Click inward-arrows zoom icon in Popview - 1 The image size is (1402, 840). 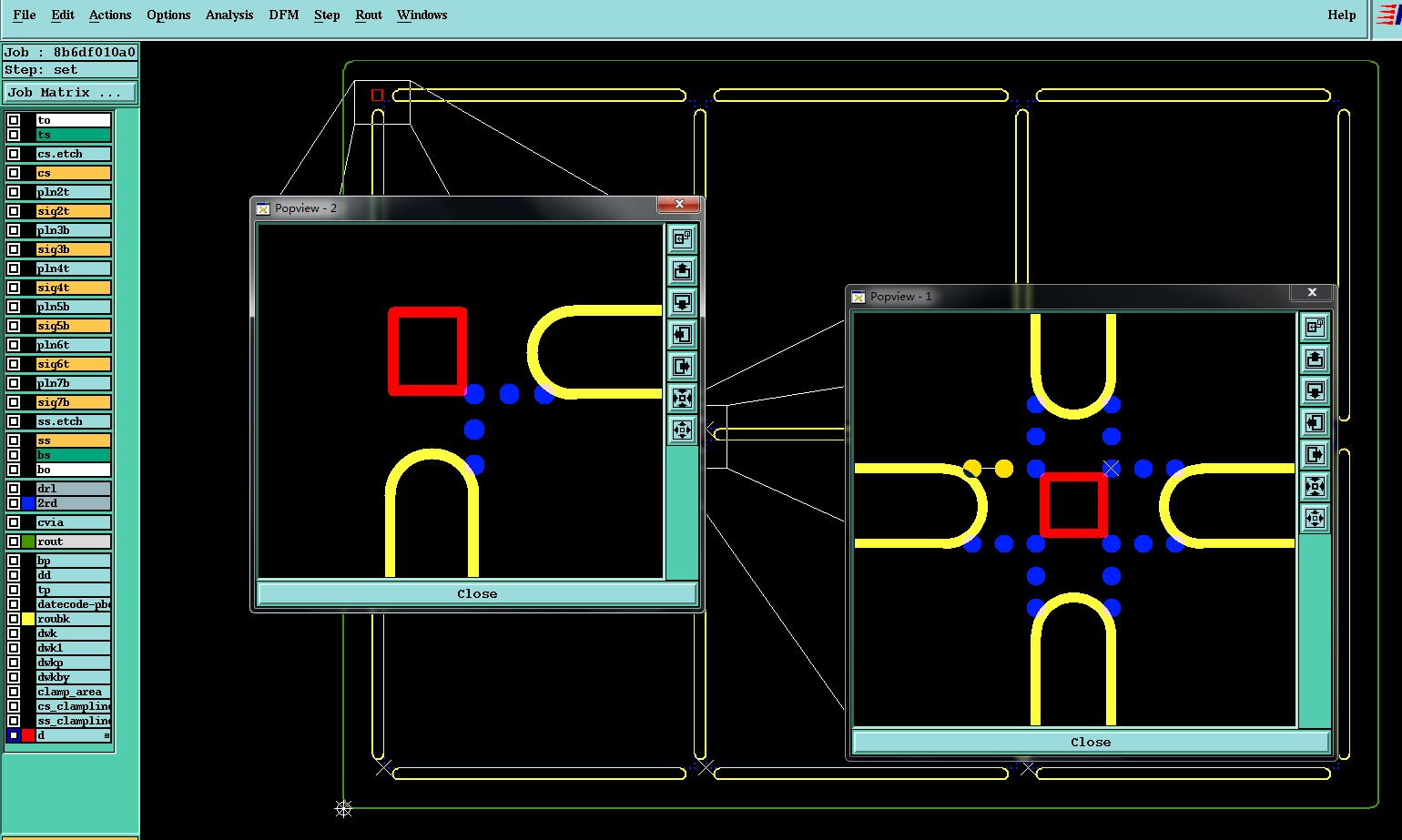pos(1315,486)
